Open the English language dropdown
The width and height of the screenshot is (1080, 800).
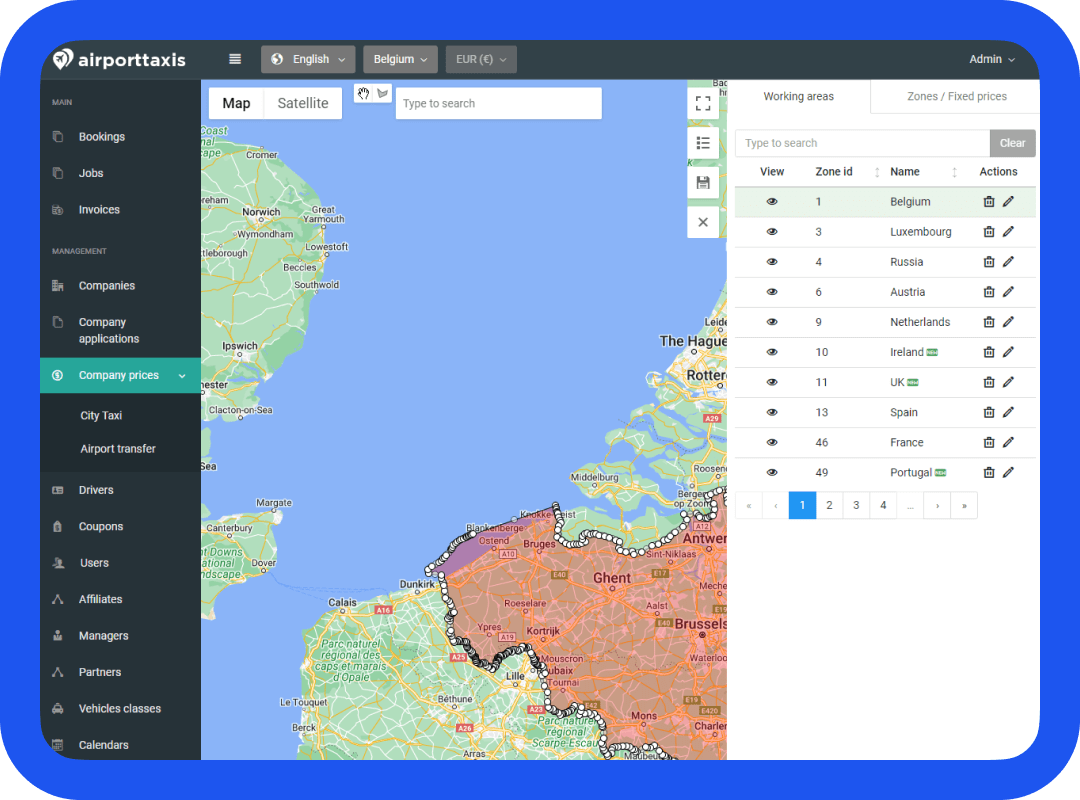click(308, 59)
